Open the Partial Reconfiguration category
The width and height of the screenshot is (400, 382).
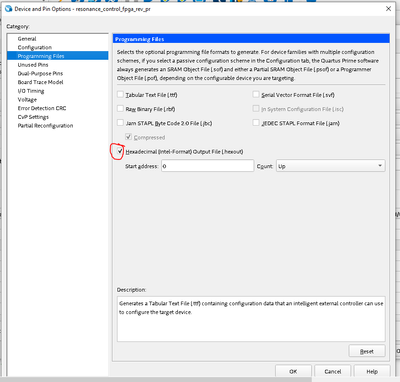pyautogui.click(x=45, y=125)
